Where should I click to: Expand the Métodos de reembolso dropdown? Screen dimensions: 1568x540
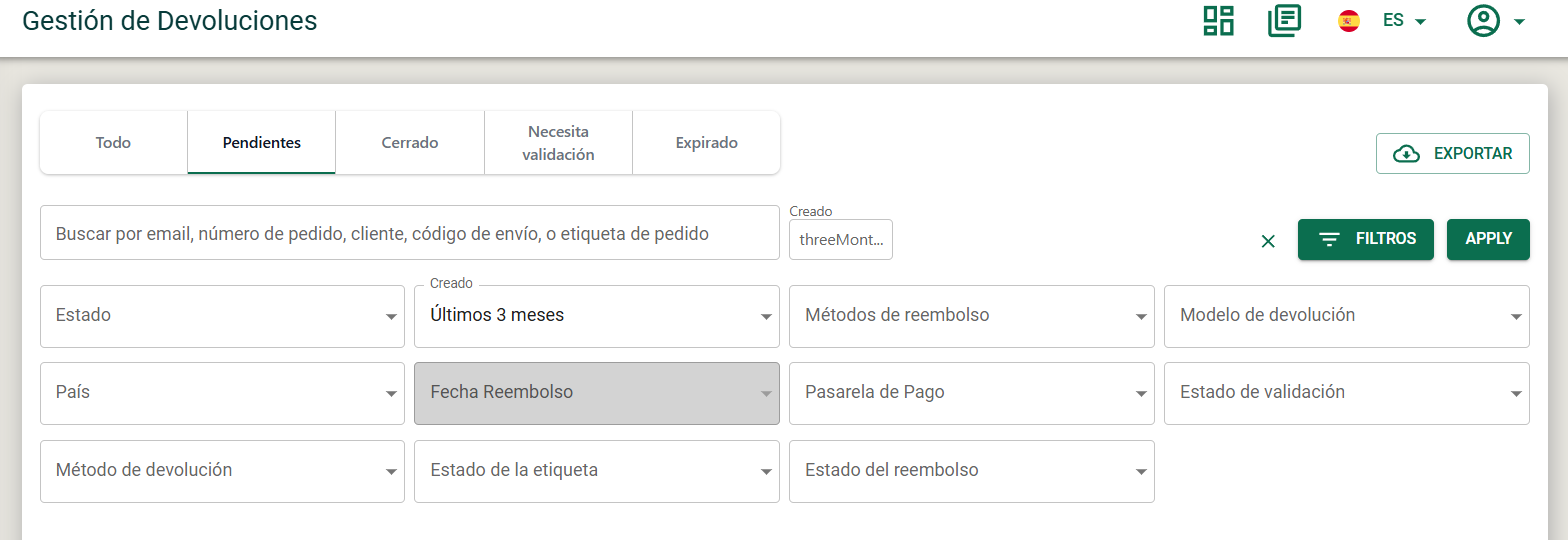point(972,316)
